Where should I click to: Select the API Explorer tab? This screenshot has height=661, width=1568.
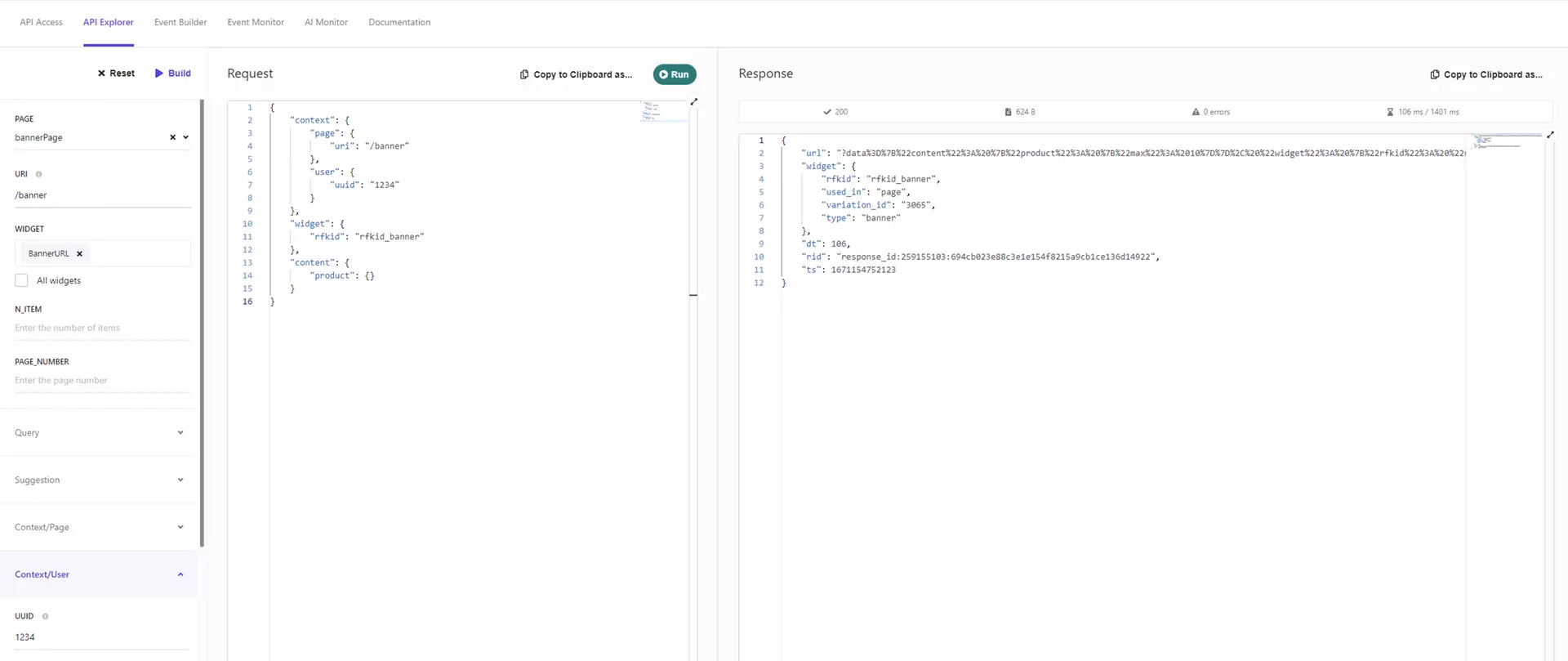pyautogui.click(x=108, y=22)
